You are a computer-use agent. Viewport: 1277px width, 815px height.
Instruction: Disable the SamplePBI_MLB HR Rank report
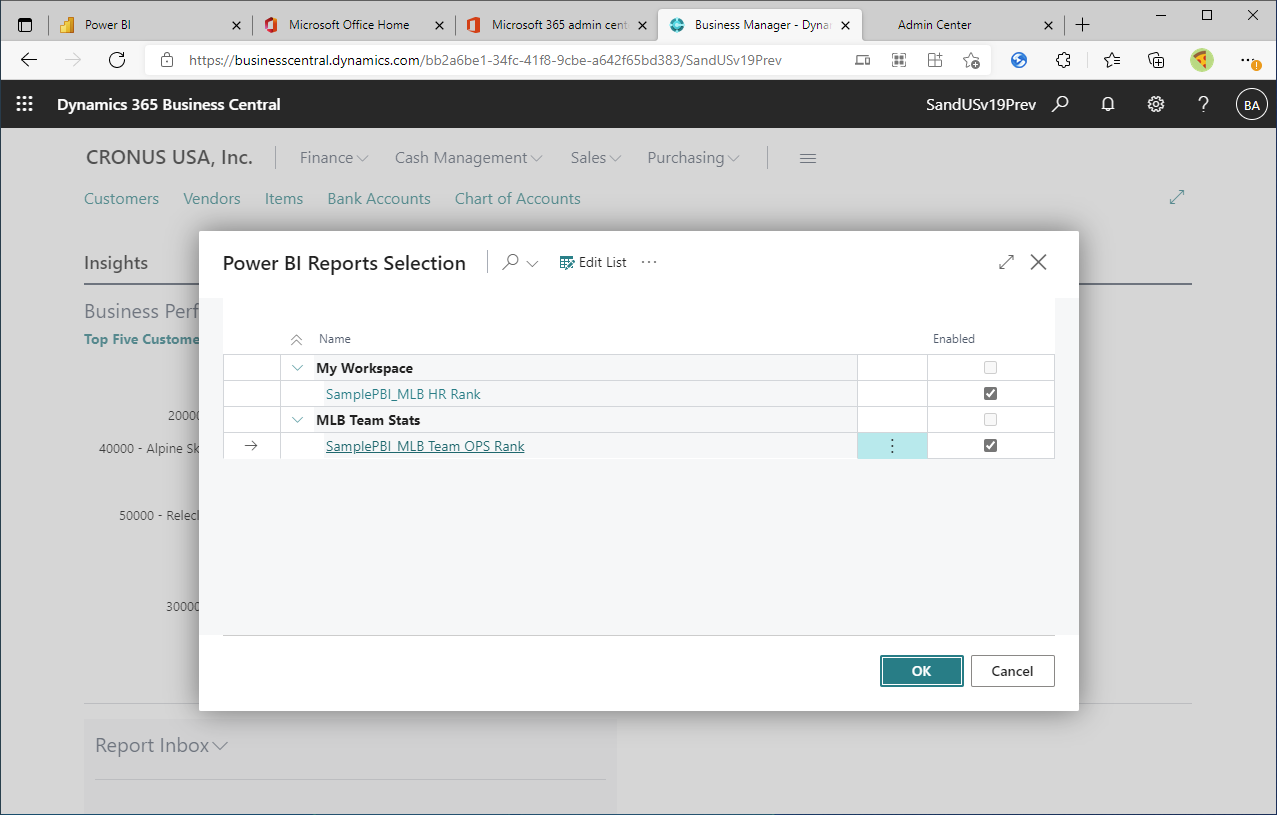tap(990, 393)
